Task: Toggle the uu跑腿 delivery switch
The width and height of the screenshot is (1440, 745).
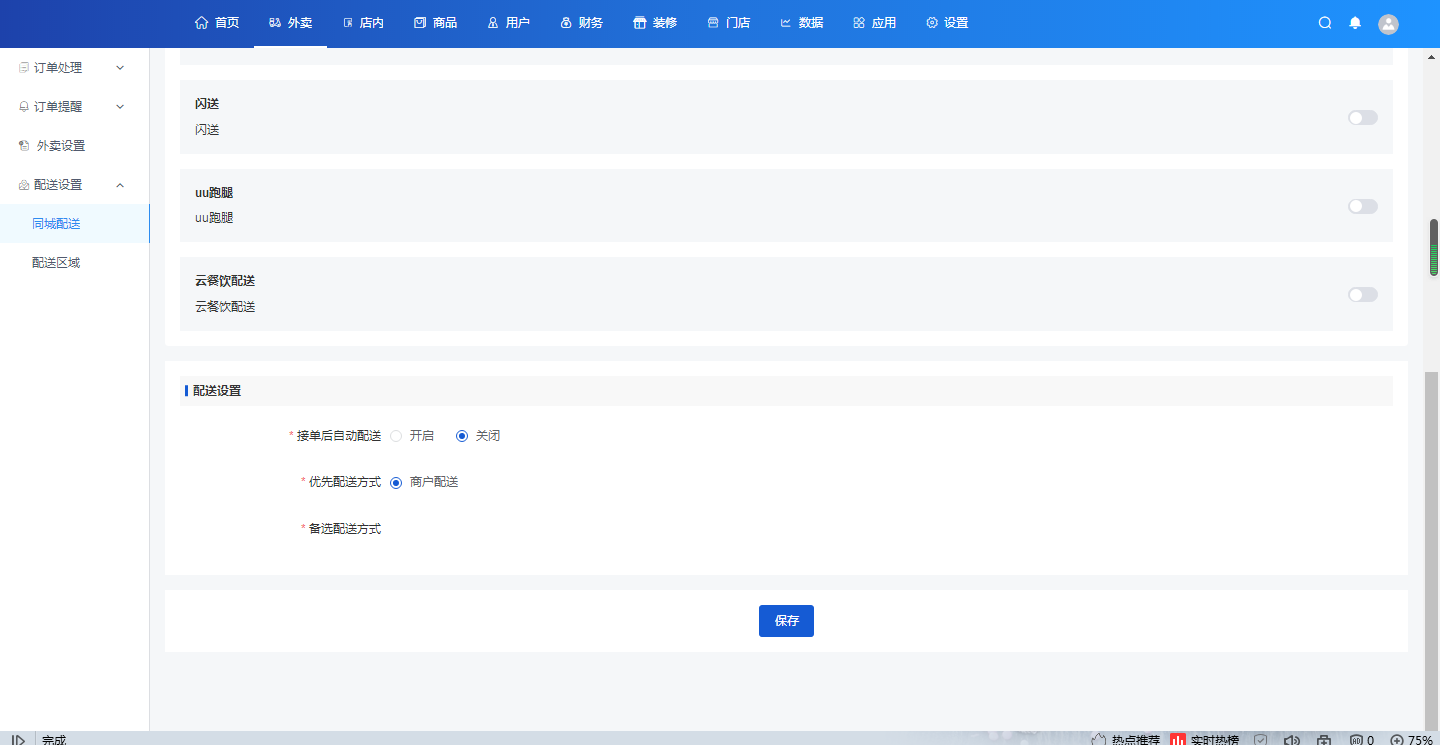Action: 1362,206
